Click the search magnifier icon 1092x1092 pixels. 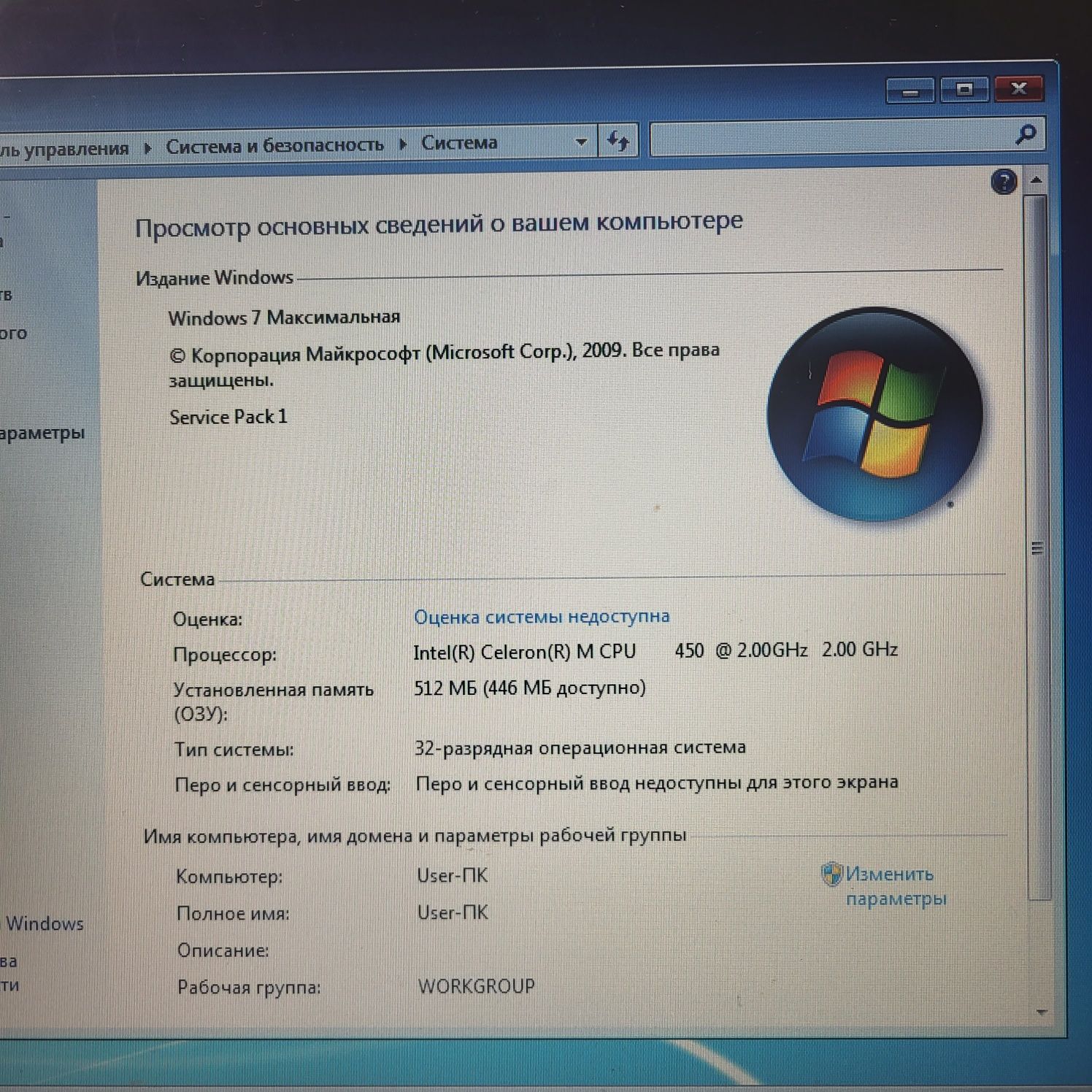click(x=1026, y=134)
